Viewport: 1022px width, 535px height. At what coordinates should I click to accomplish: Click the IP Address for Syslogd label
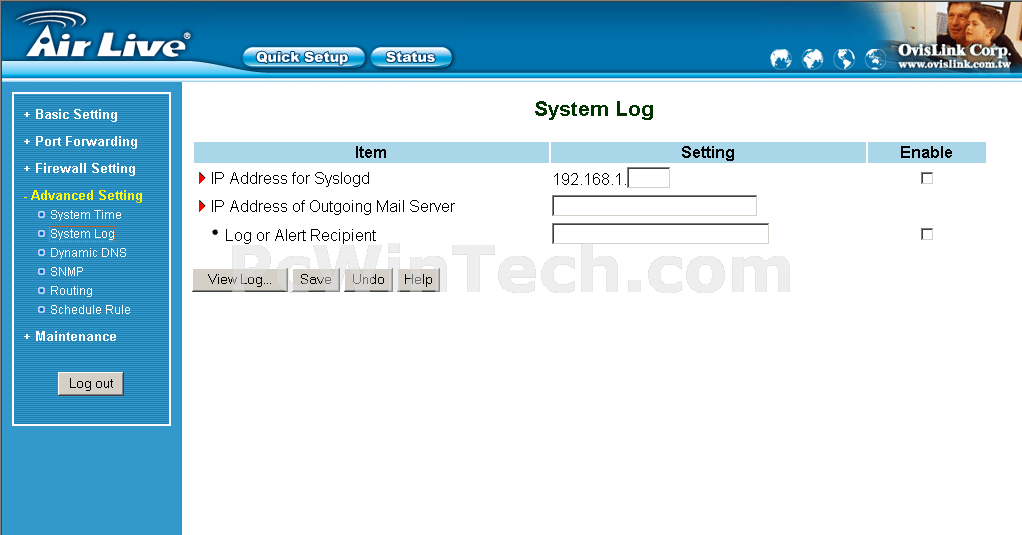click(x=290, y=179)
